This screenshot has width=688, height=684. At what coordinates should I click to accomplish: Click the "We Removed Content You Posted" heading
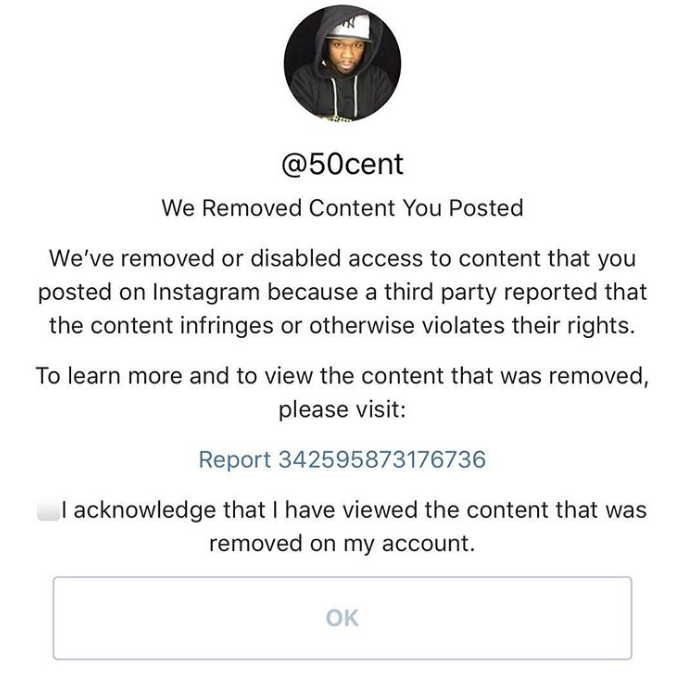[342, 208]
